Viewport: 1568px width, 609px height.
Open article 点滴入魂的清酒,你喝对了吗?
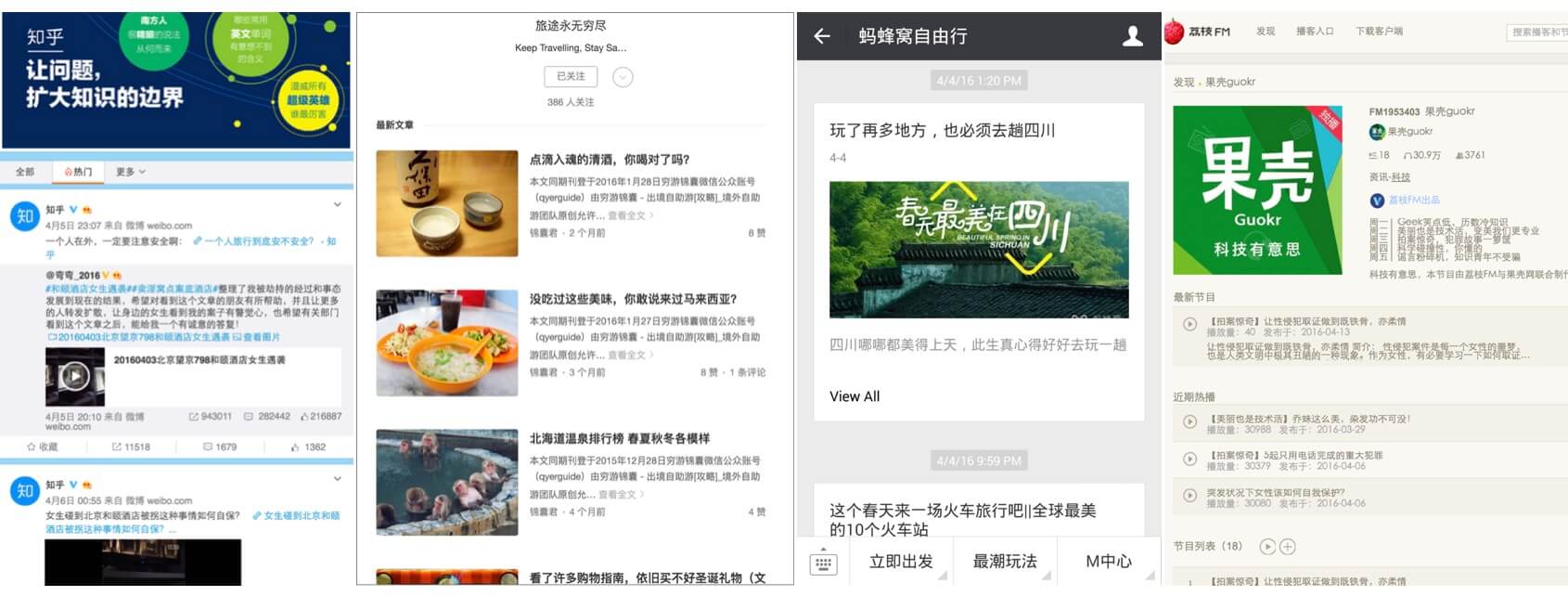(609, 160)
